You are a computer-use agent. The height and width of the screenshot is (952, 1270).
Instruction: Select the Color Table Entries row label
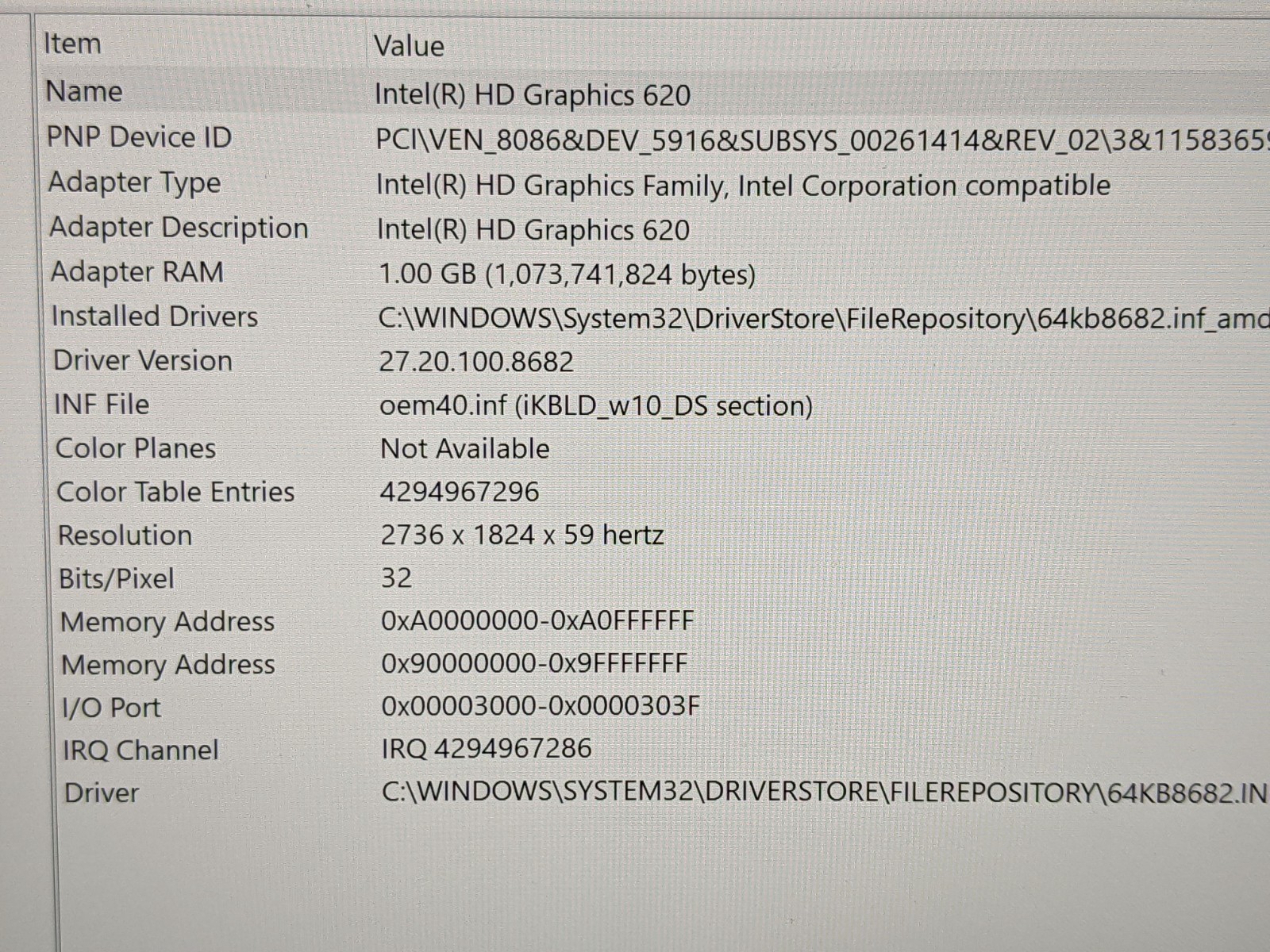tap(175, 492)
